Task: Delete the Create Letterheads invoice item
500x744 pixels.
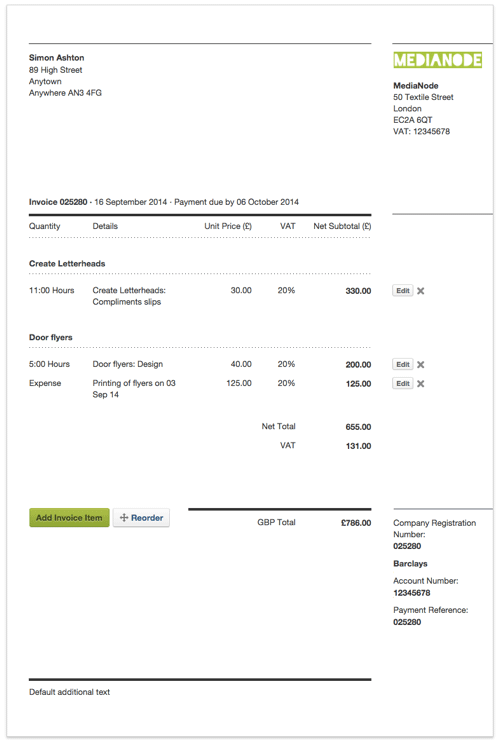Action: [x=420, y=291]
